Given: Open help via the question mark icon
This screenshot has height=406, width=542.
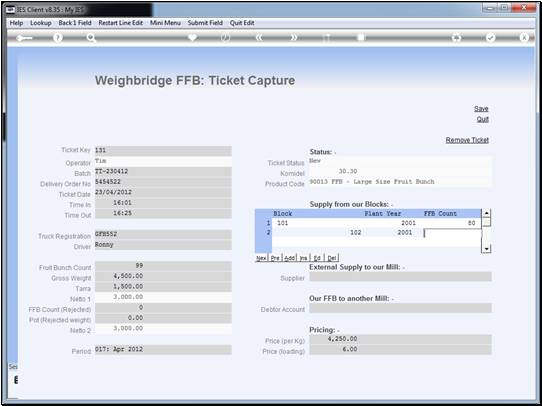Looking at the screenshot, I should coord(58,38).
